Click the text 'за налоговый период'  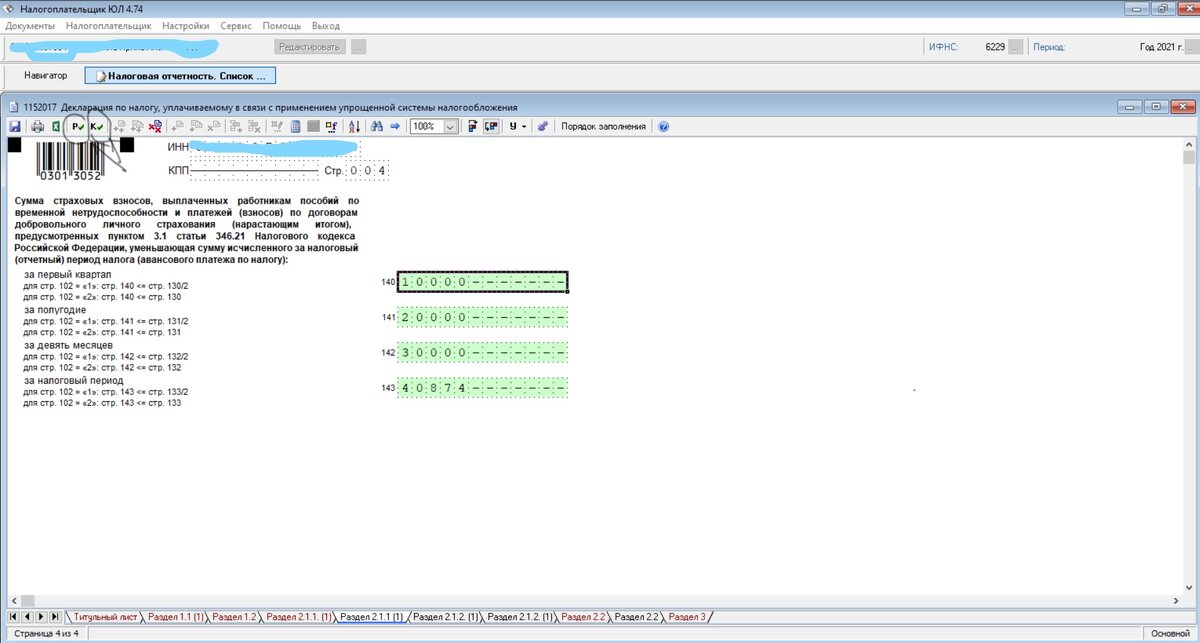[74, 380]
